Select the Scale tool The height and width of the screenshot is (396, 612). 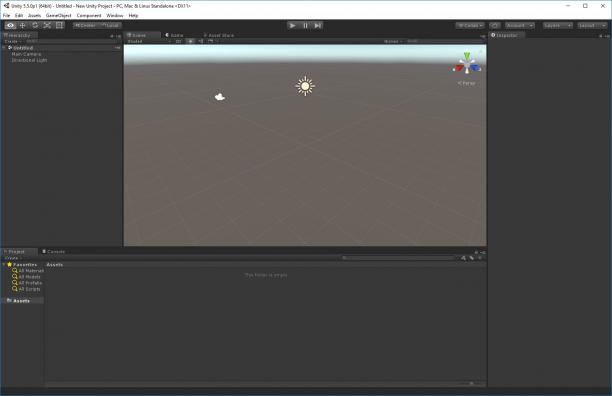click(x=47, y=25)
